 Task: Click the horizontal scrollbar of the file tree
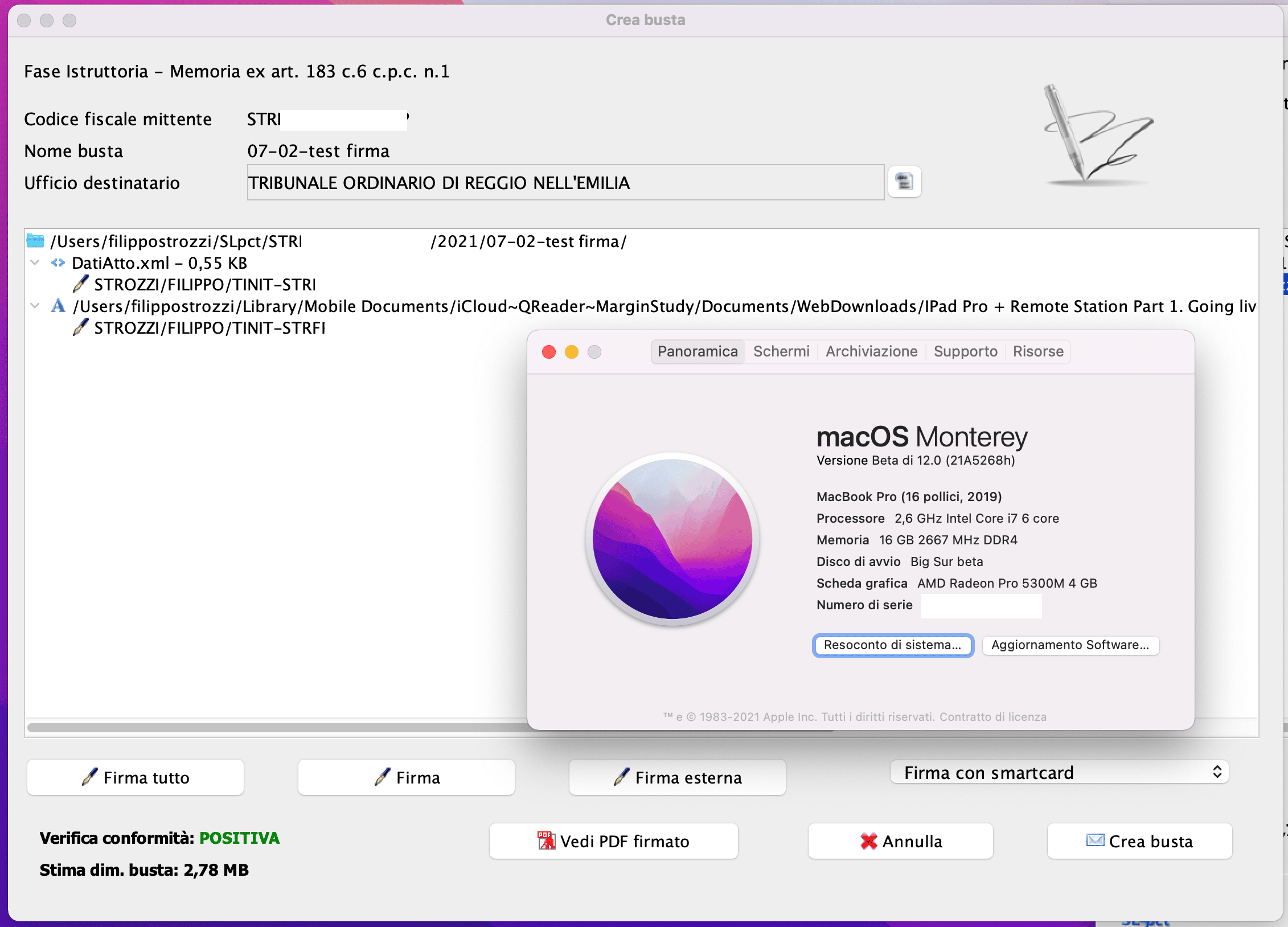point(430,728)
